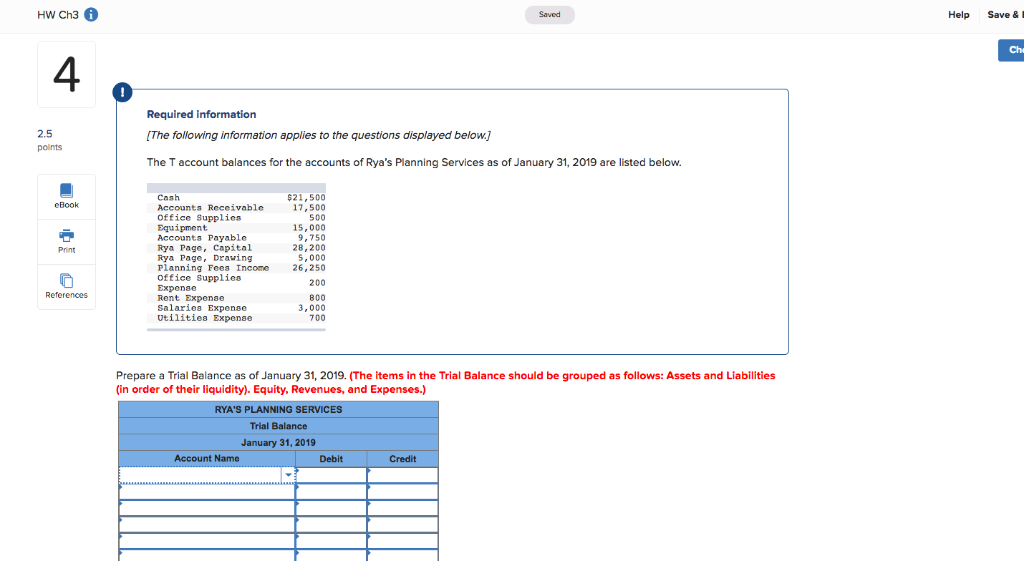This screenshot has width=1024, height=561.
Task: Click the blue Check button at top right
Action: [1011, 50]
